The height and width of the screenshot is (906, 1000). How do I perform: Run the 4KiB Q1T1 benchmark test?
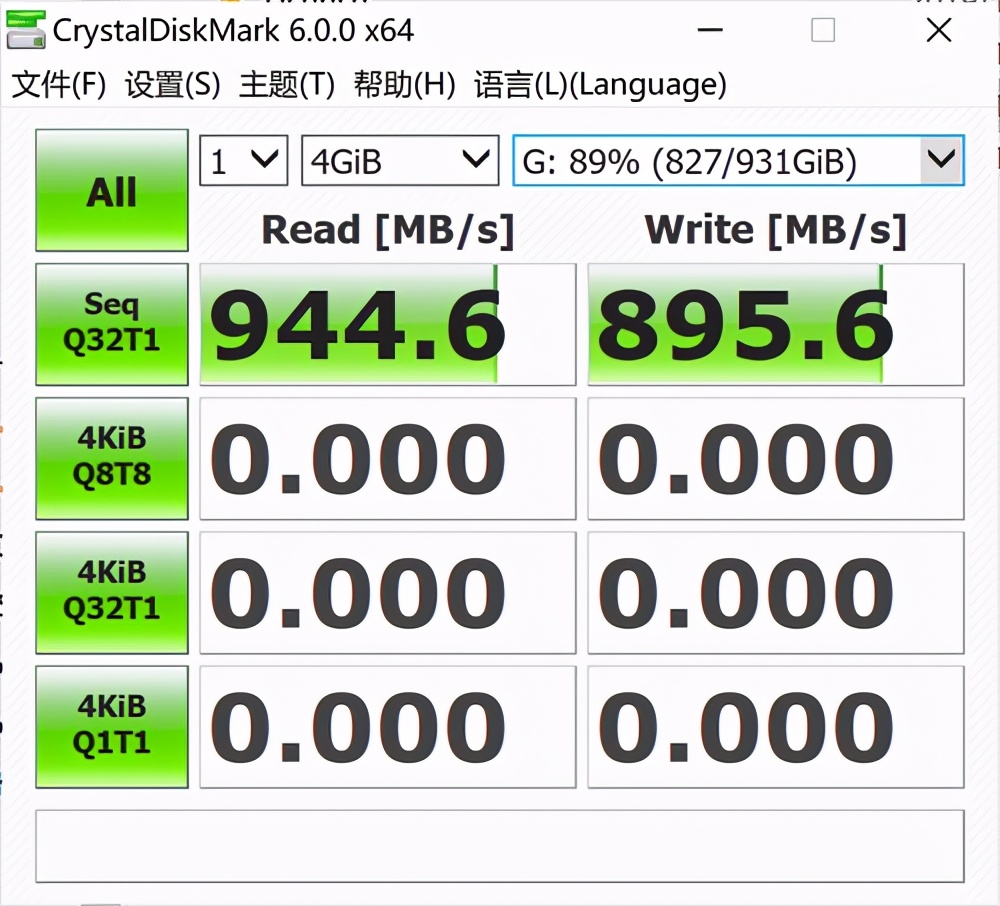point(111,726)
